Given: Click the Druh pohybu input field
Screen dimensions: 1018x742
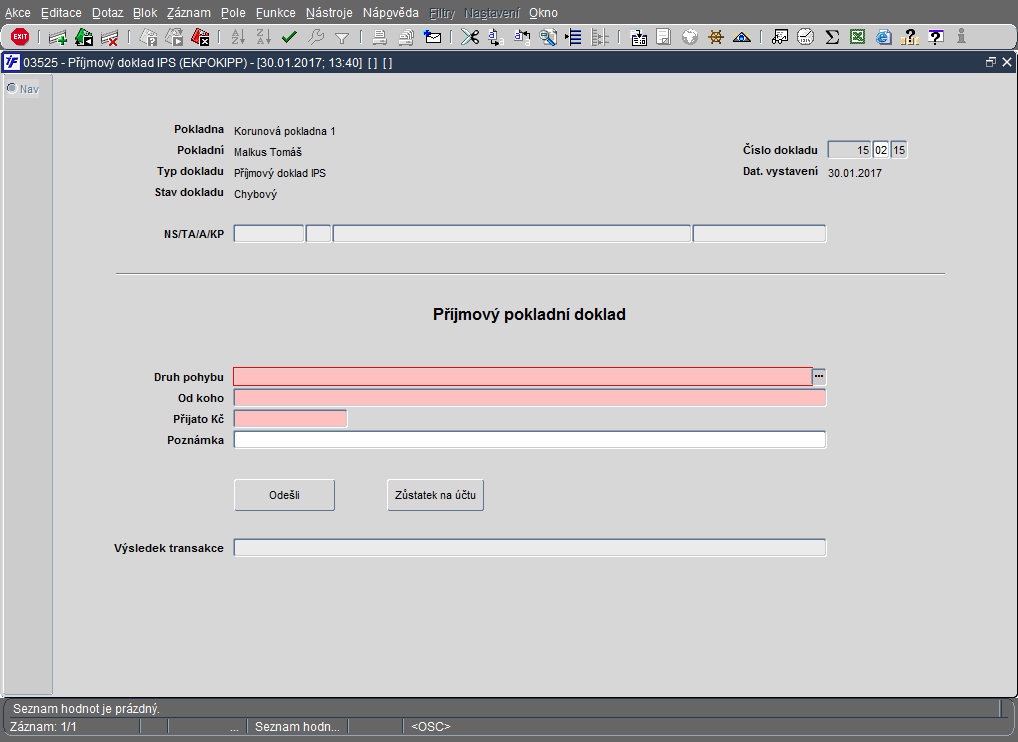Looking at the screenshot, I should click(x=523, y=377).
